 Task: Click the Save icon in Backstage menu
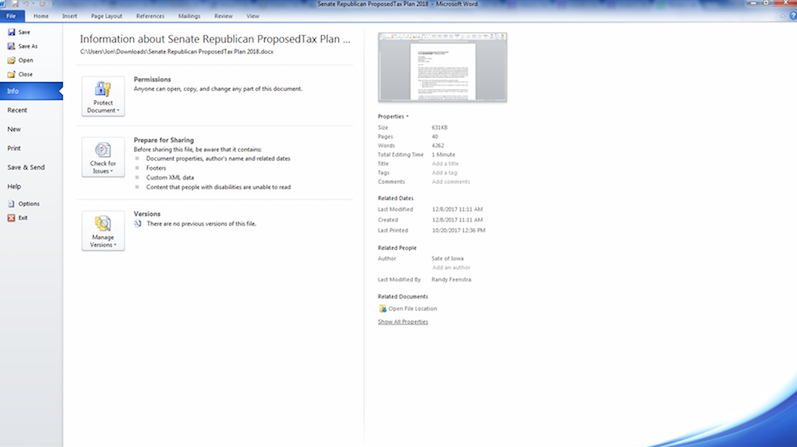[x=11, y=32]
